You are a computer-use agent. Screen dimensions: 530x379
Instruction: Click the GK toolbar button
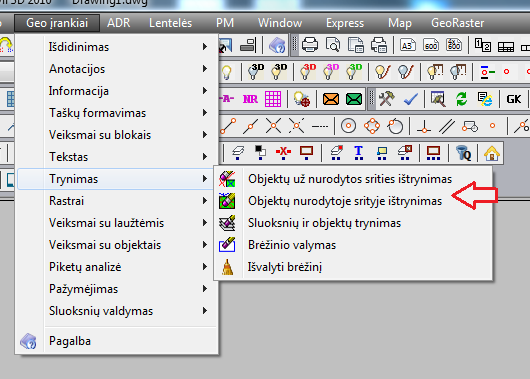tap(513, 99)
